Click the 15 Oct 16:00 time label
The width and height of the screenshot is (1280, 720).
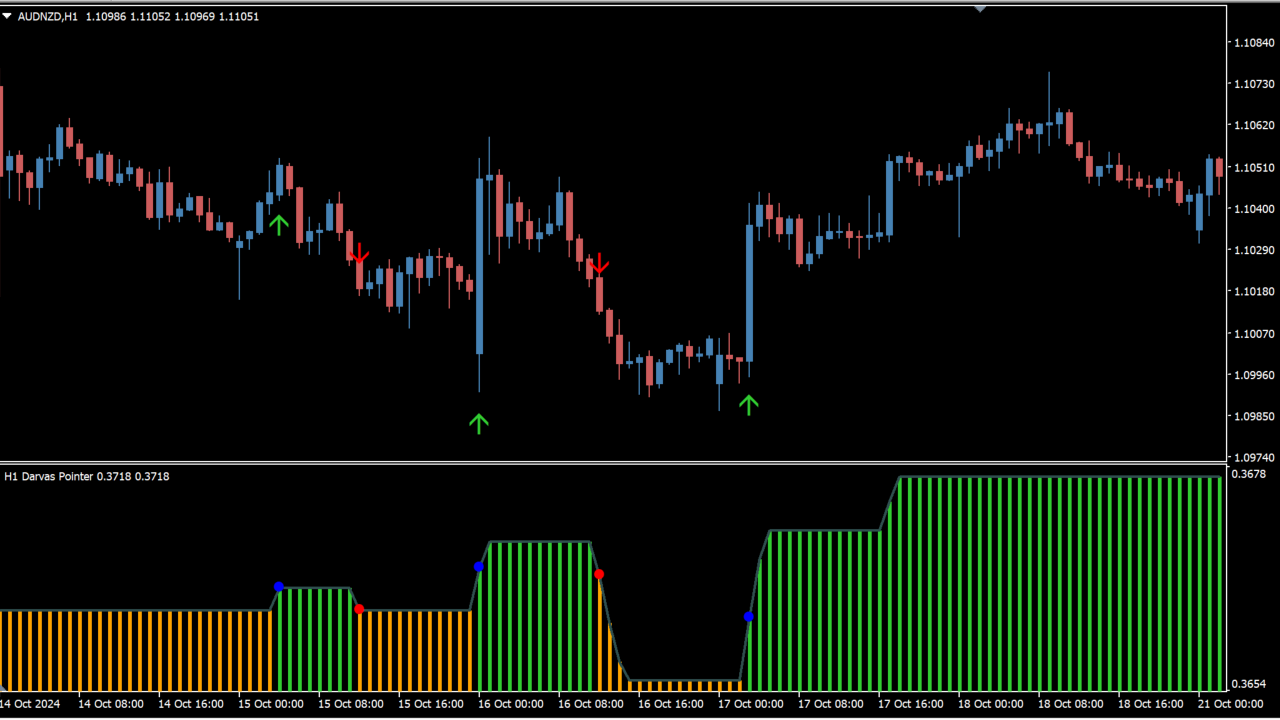click(x=431, y=704)
